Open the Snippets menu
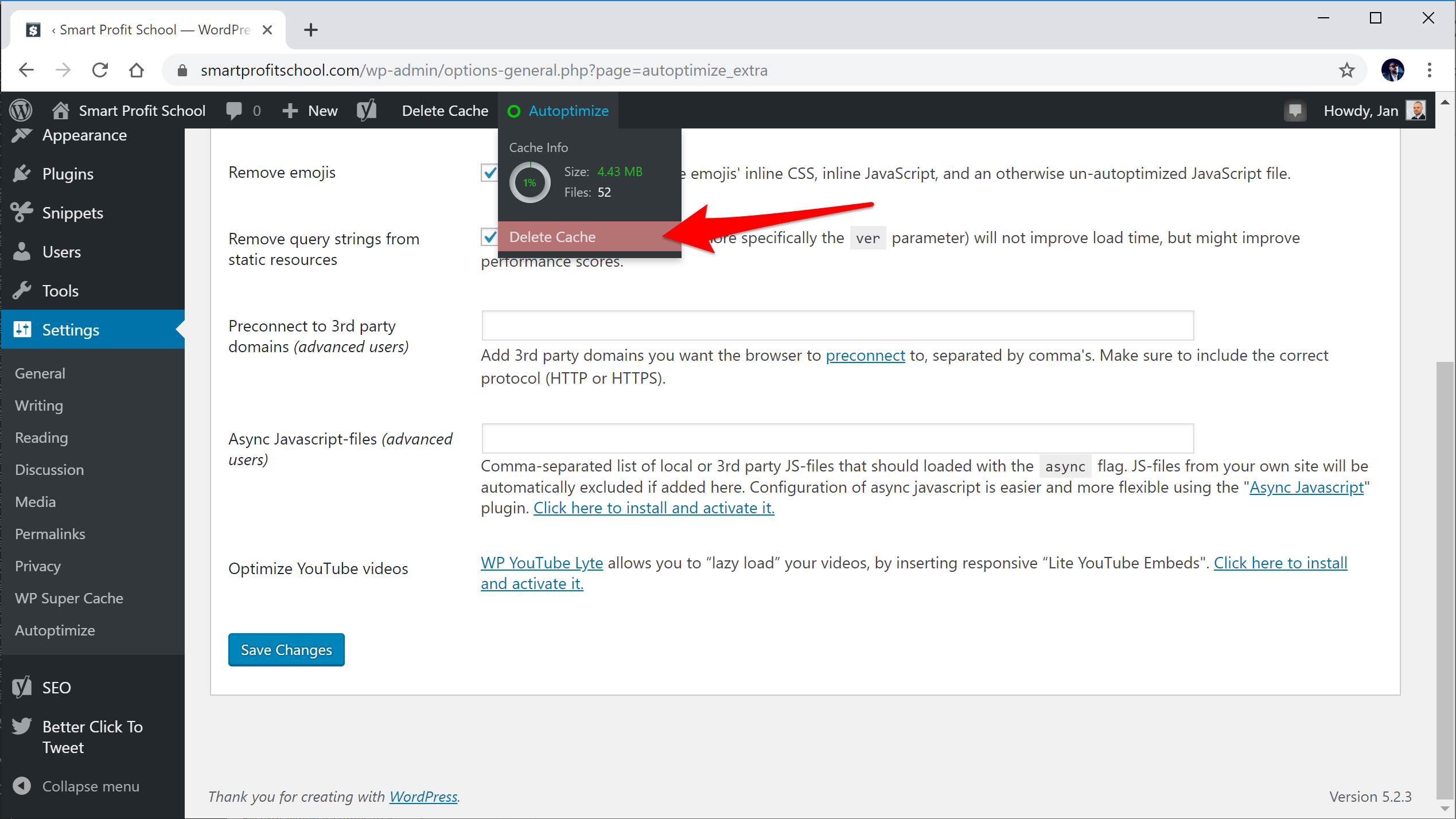This screenshot has width=1456, height=819. pos(93,213)
